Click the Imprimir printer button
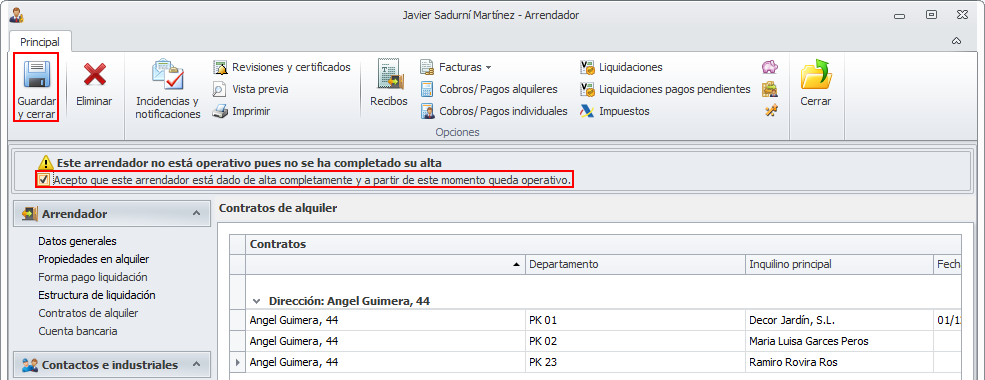 [241, 112]
